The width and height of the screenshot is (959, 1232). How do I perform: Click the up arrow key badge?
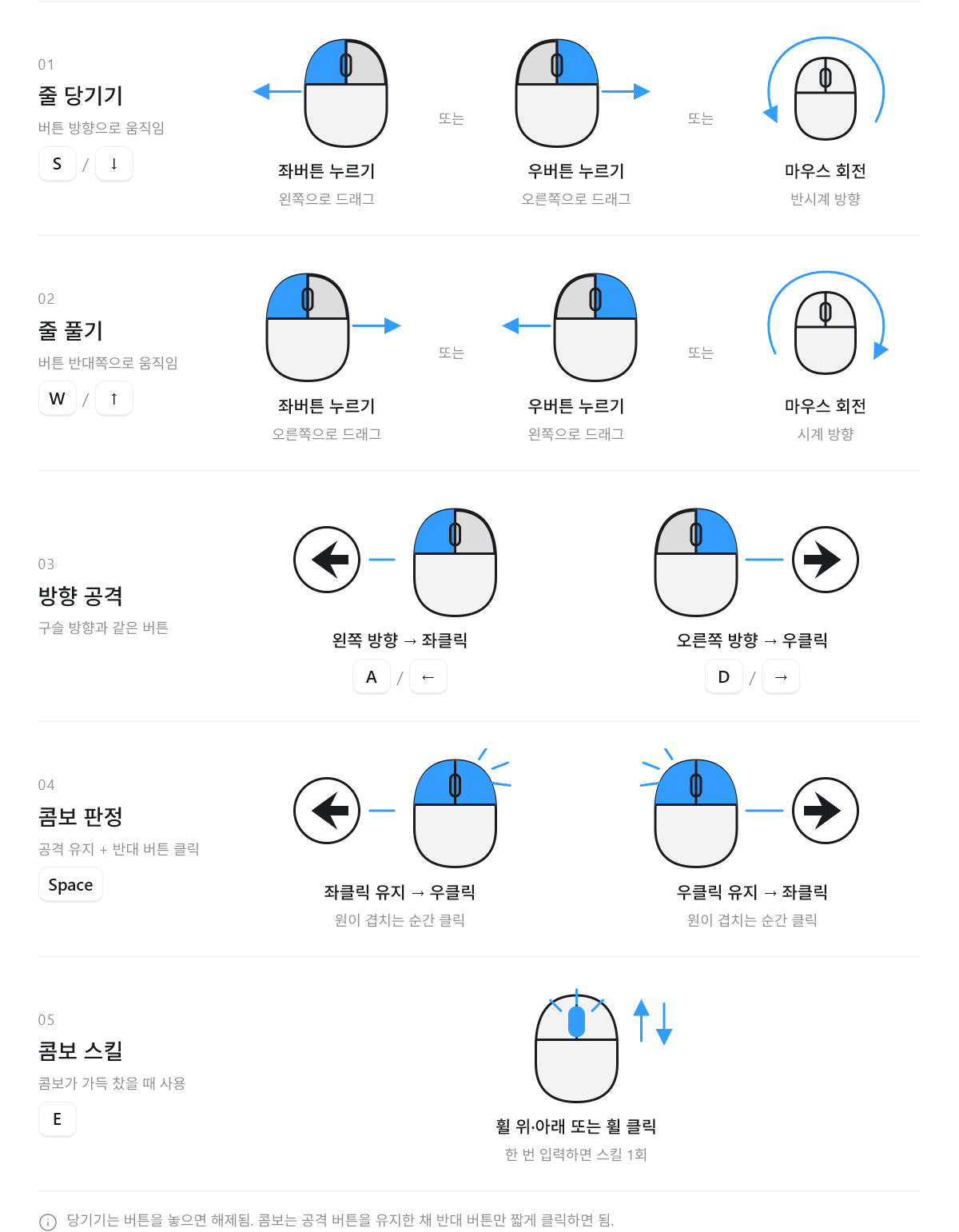(x=114, y=398)
